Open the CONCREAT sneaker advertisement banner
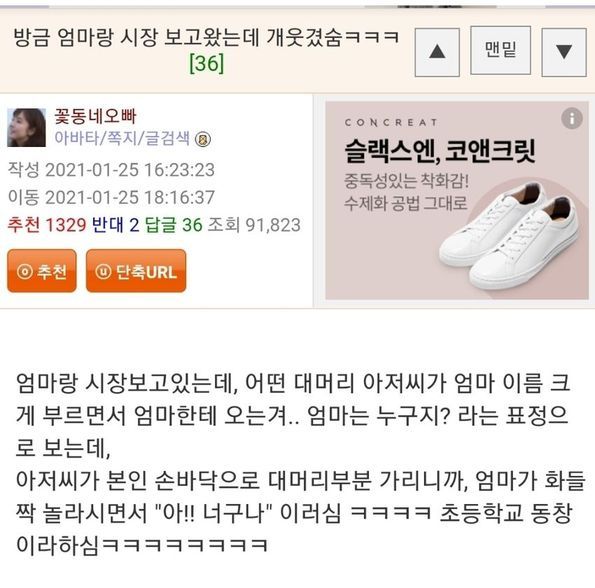The height and width of the screenshot is (588, 595). (x=457, y=200)
